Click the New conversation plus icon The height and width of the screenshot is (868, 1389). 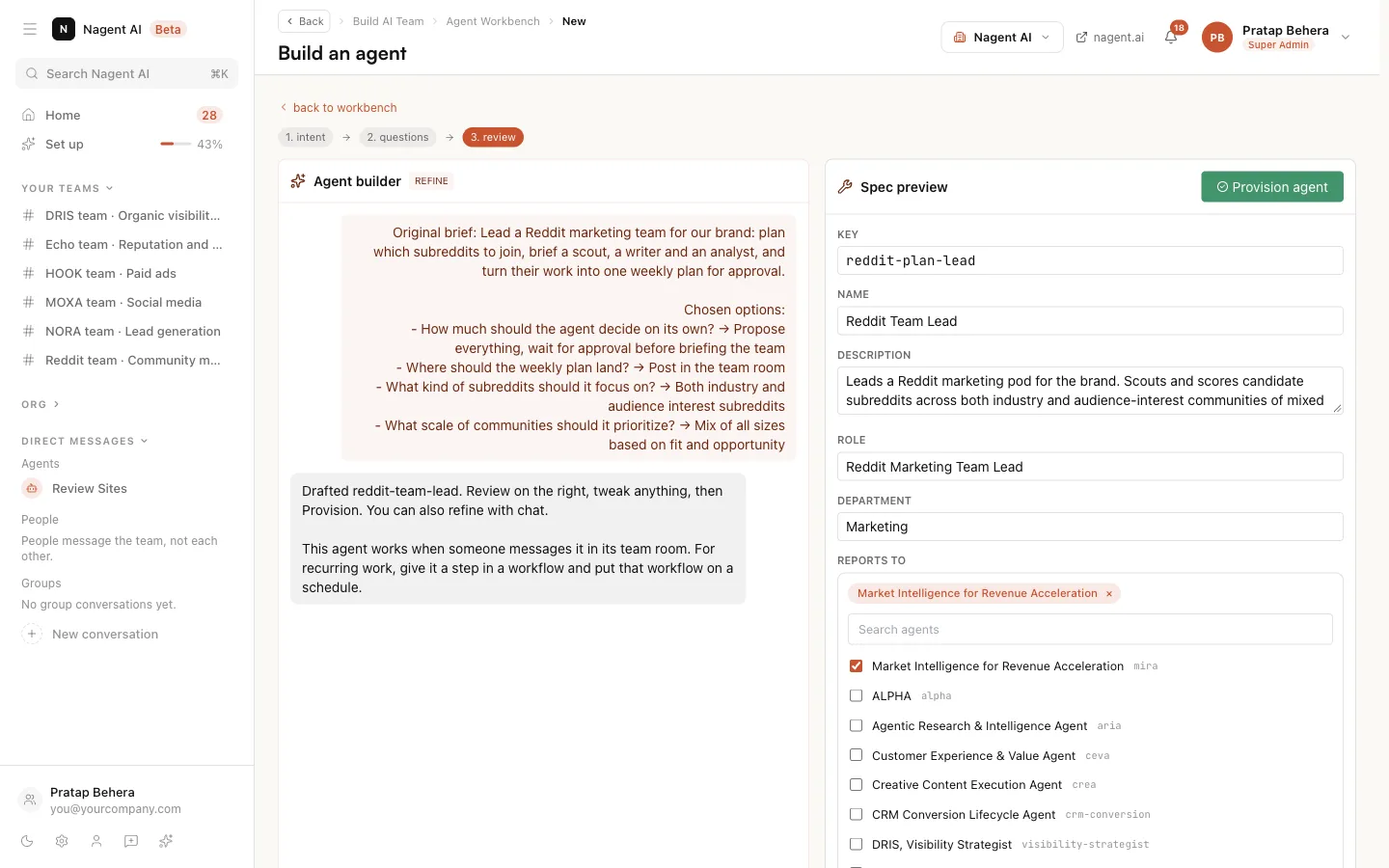tap(32, 634)
